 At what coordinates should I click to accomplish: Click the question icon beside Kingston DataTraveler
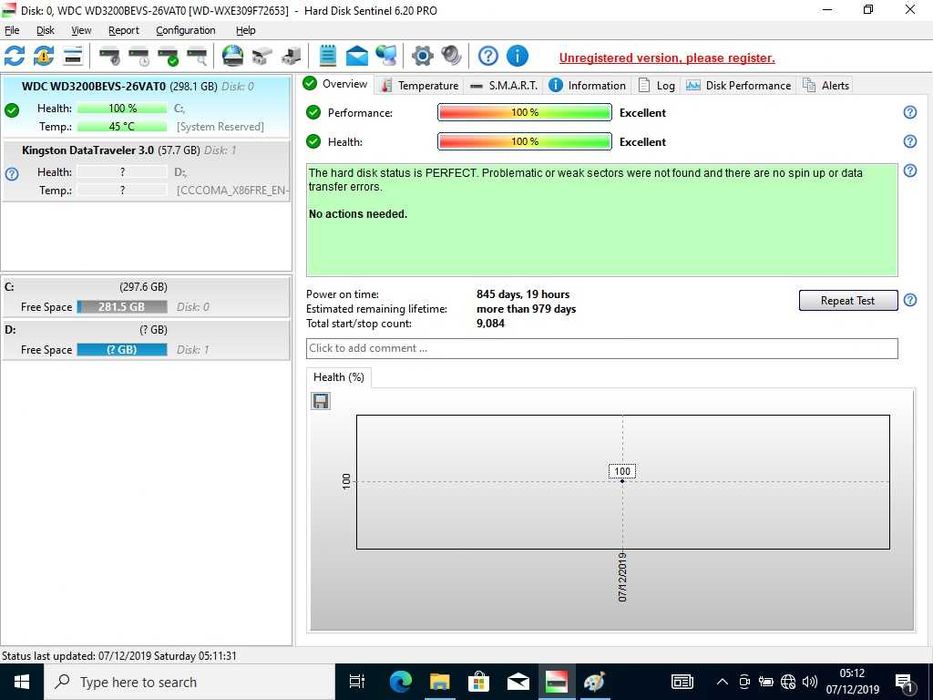12,174
